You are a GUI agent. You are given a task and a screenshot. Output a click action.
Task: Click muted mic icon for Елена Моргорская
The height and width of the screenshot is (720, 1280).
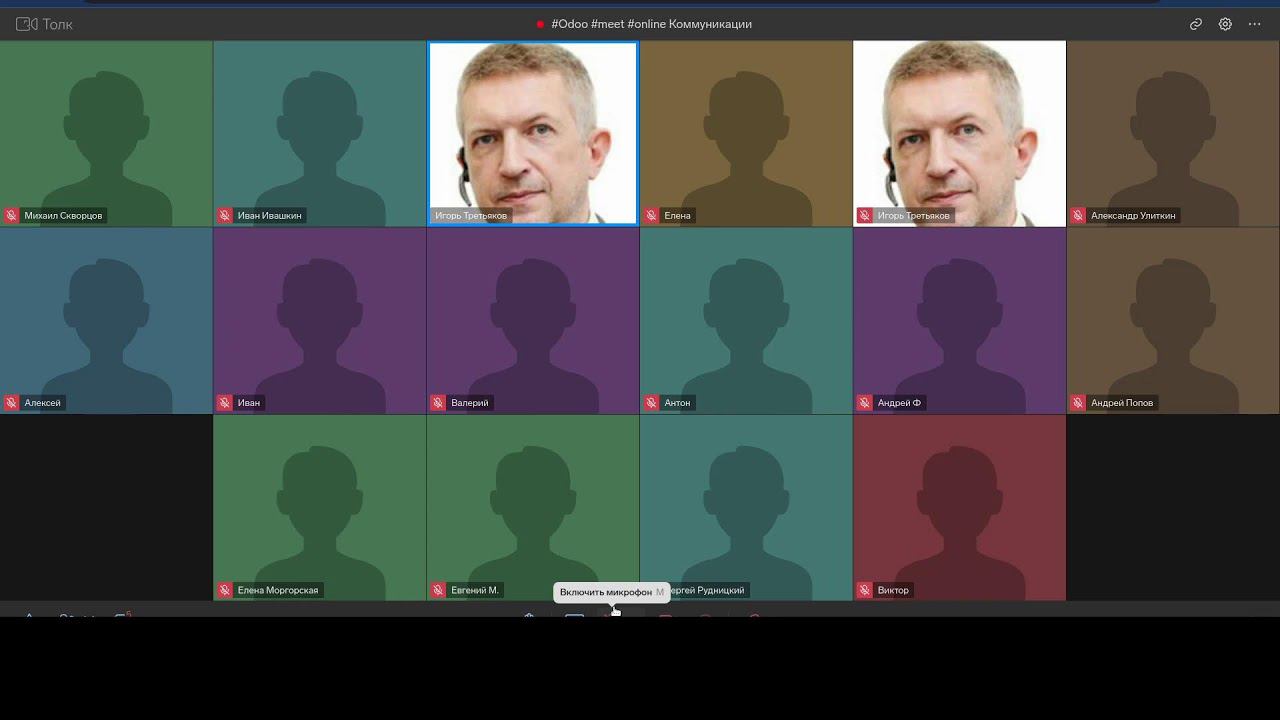(225, 590)
